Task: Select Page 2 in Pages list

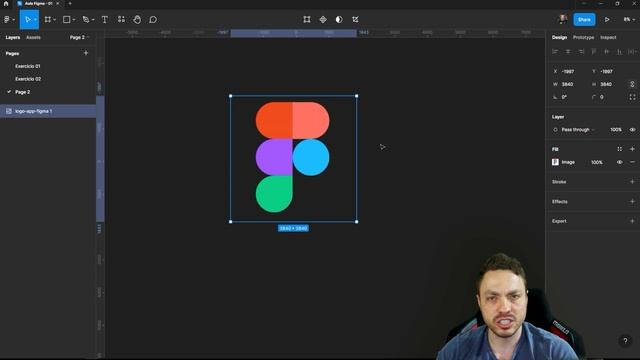Action: tap(22, 92)
